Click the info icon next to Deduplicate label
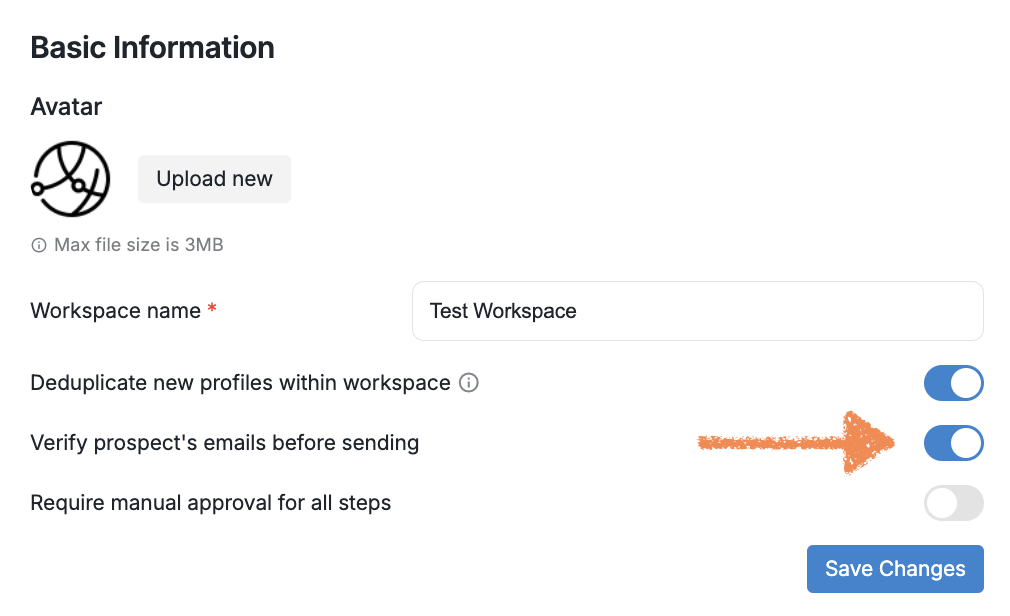This screenshot has height=616, width=1010. pos(468,382)
